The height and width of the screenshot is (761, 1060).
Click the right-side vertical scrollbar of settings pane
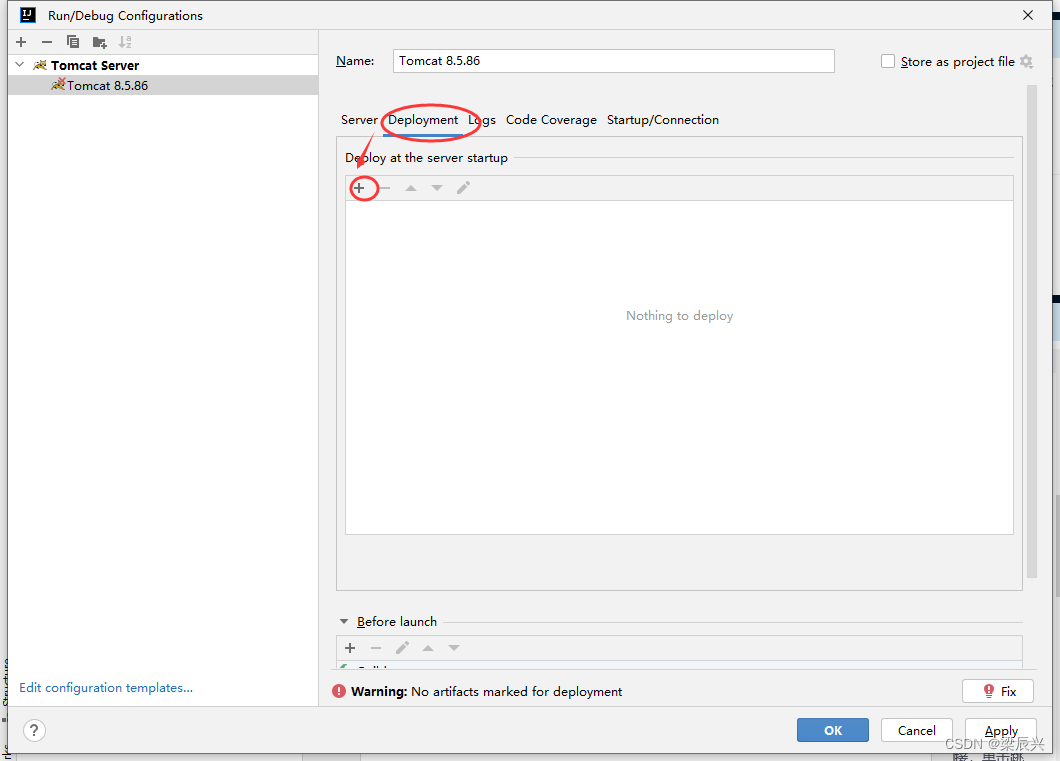coord(1032,331)
